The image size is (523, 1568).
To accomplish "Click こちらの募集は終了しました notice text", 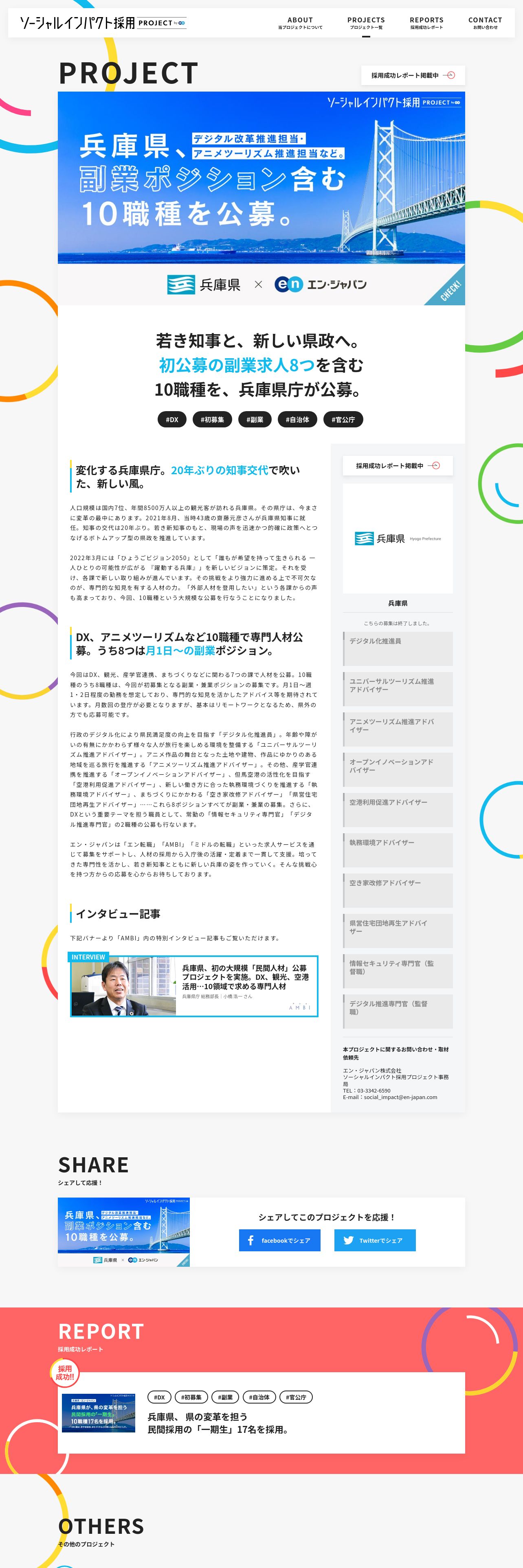I will click(397, 623).
